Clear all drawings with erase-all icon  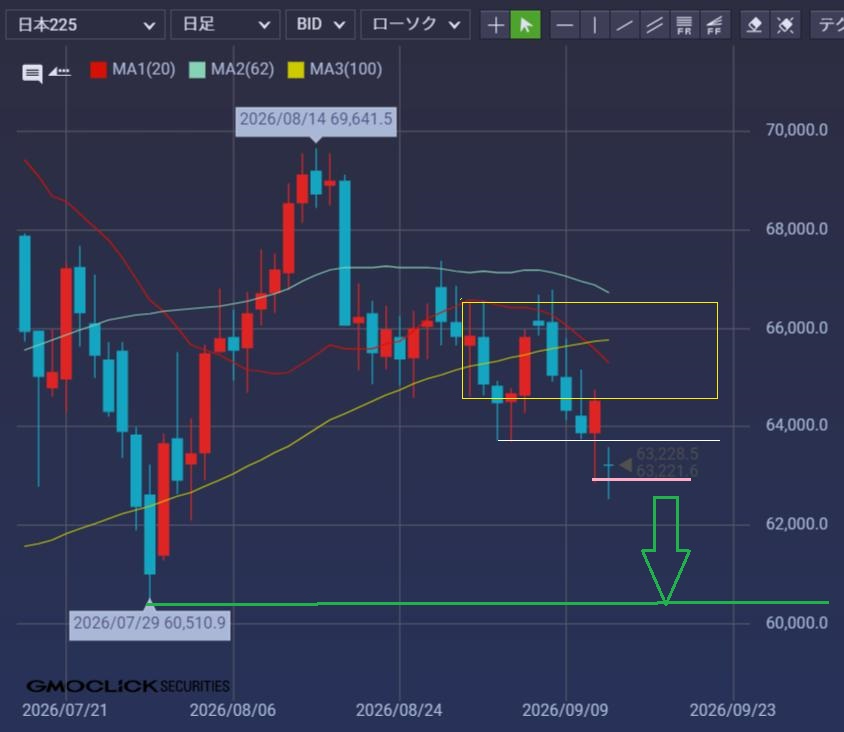(x=785, y=25)
